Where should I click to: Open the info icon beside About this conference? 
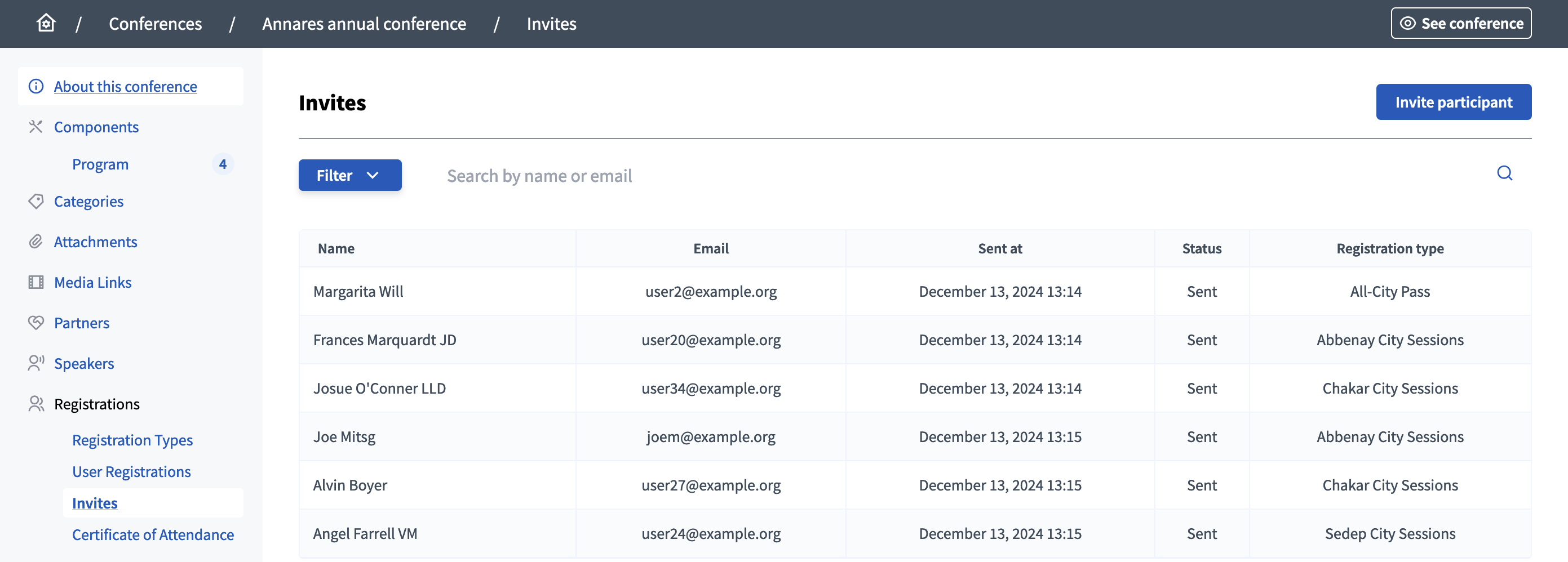coord(36,86)
